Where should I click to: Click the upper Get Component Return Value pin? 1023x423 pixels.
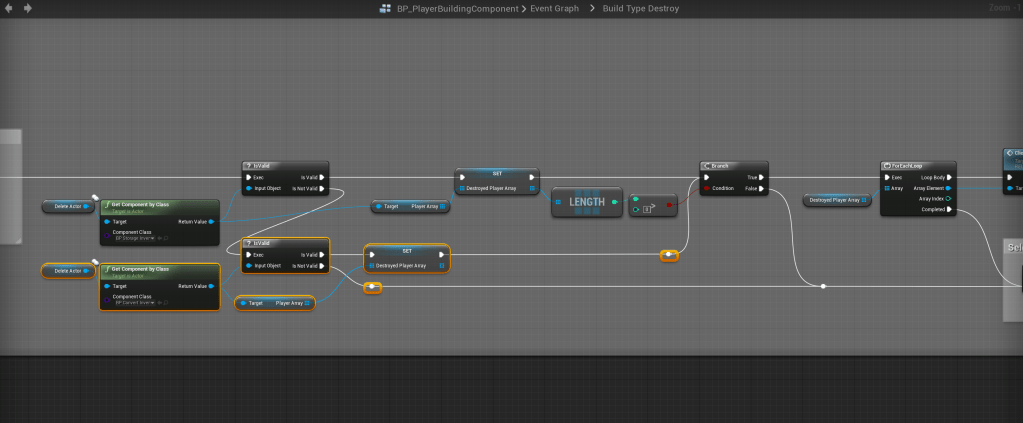211,222
